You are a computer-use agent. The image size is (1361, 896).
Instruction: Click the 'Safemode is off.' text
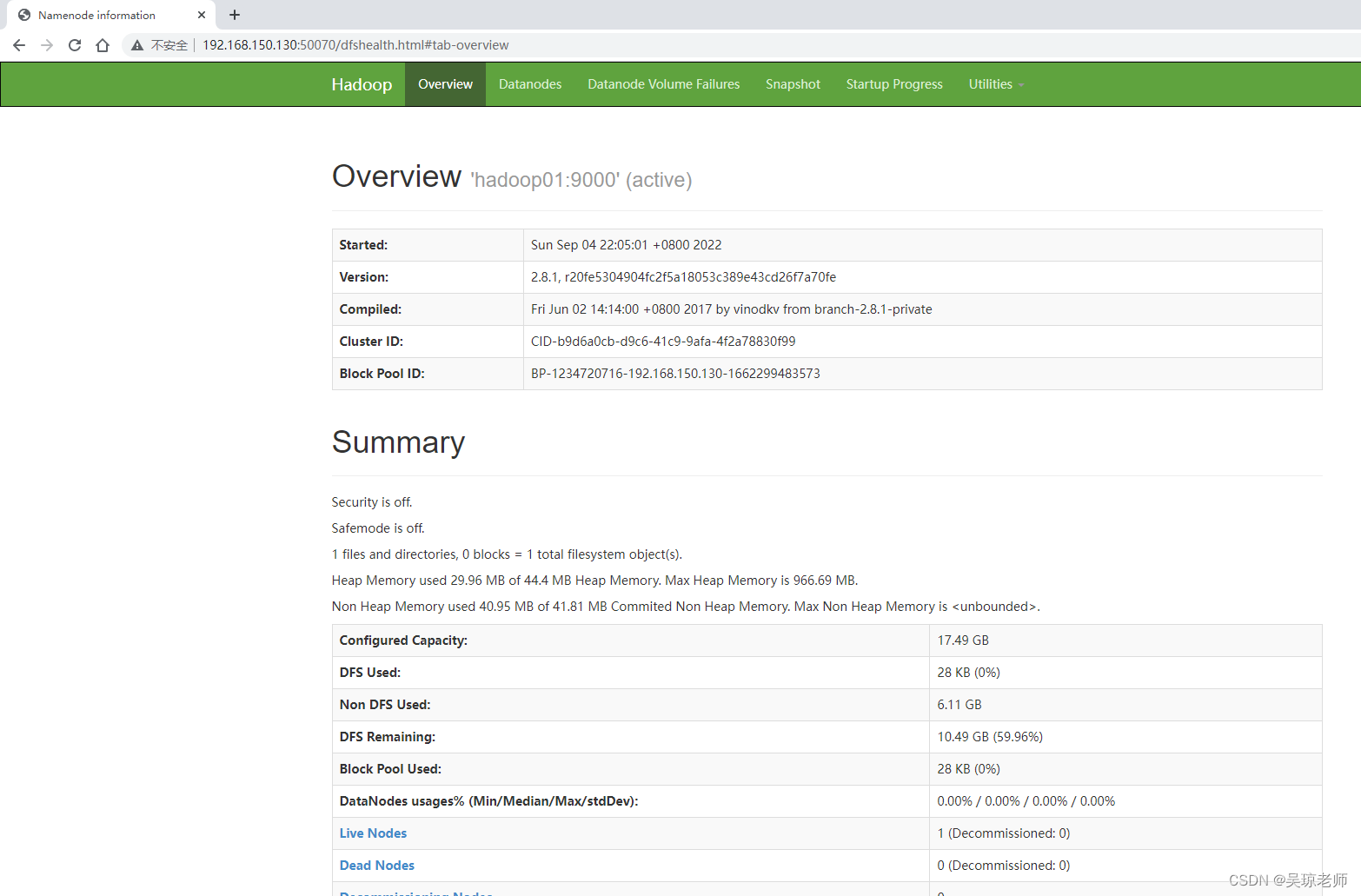click(x=378, y=528)
